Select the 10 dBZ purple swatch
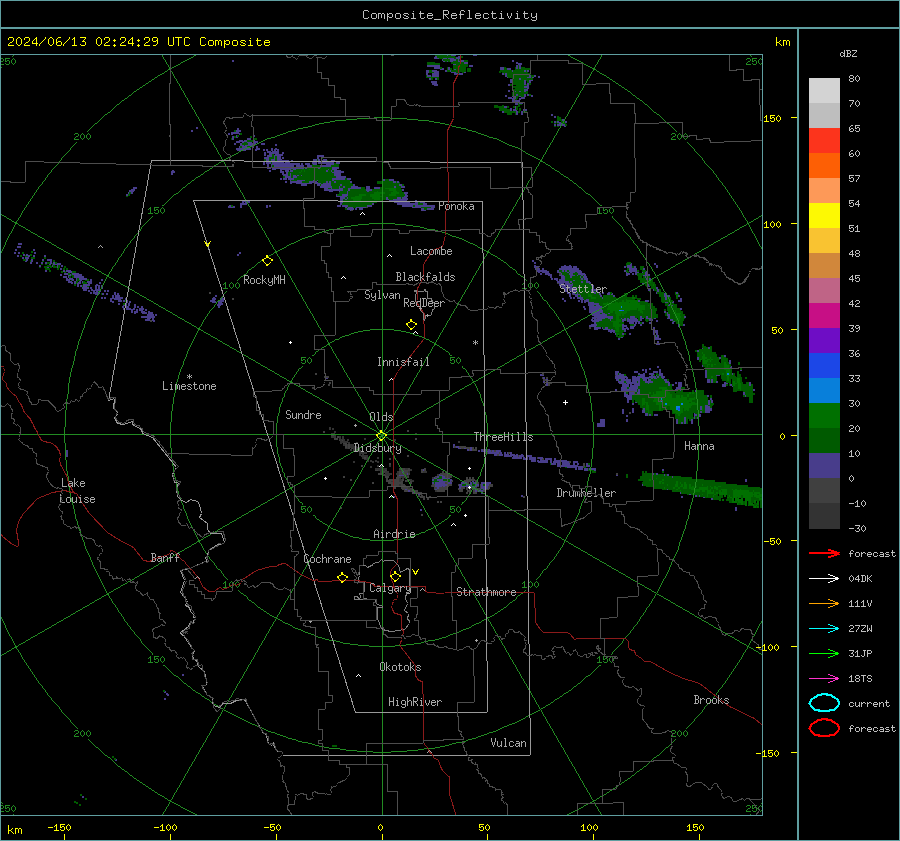Screen dimensions: 900x841 point(824,465)
